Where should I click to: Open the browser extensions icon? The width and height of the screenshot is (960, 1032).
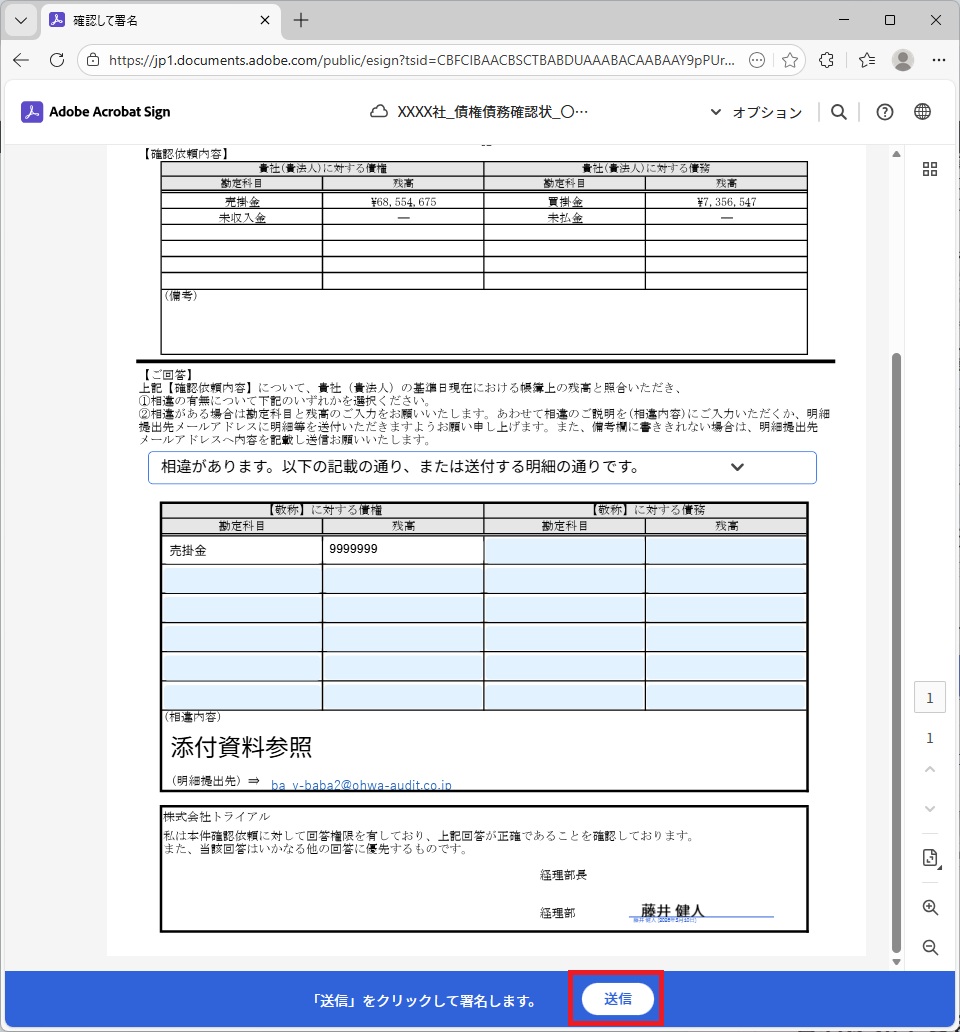pyautogui.click(x=826, y=60)
